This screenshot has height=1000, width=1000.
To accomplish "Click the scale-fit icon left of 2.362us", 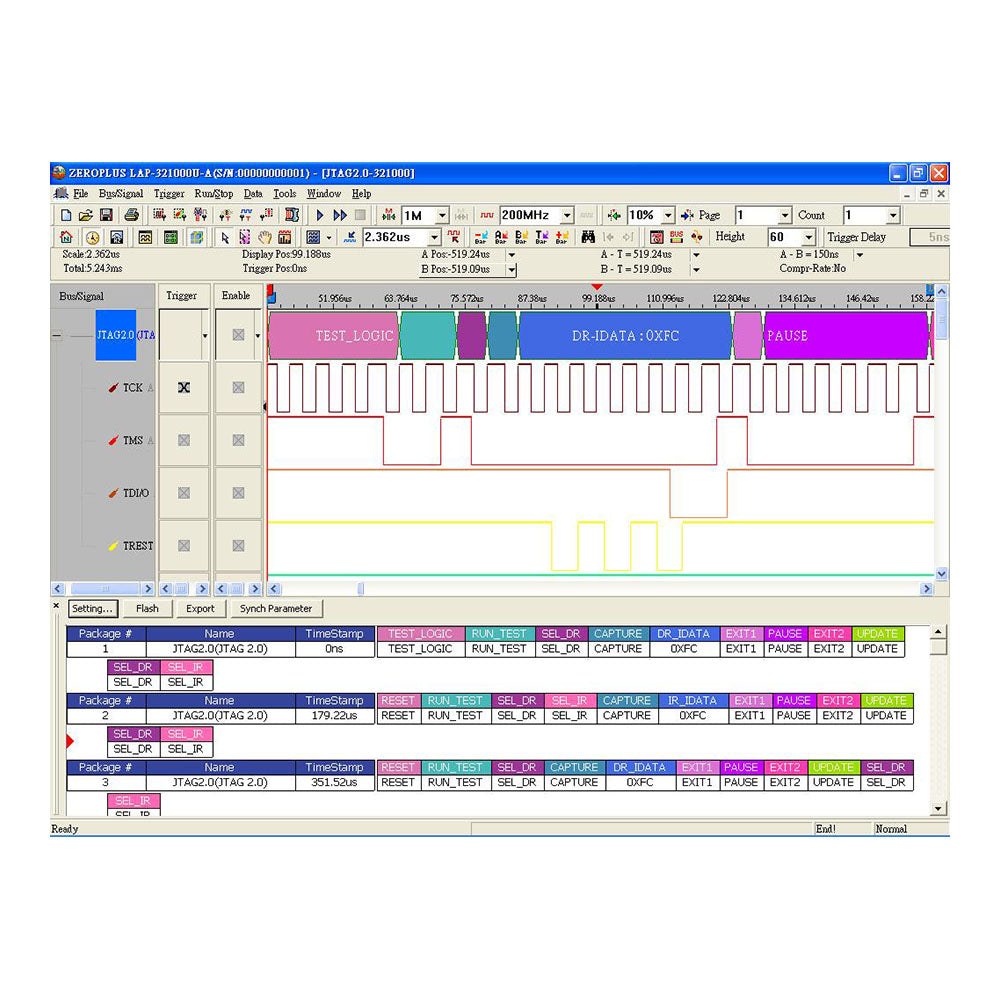I will 349,237.
